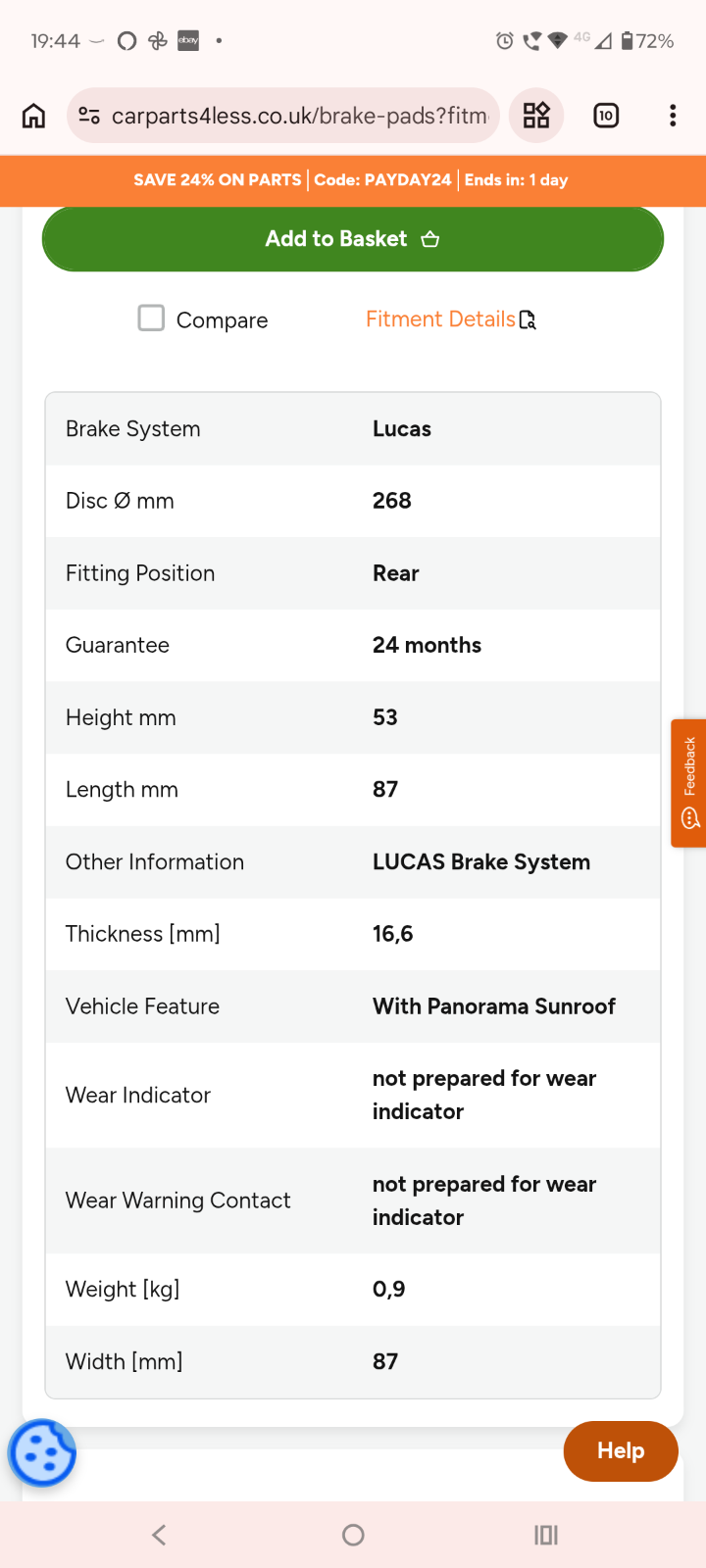This screenshot has height=1568, width=706.
Task: Open the Help chat button
Action: tap(621, 1451)
